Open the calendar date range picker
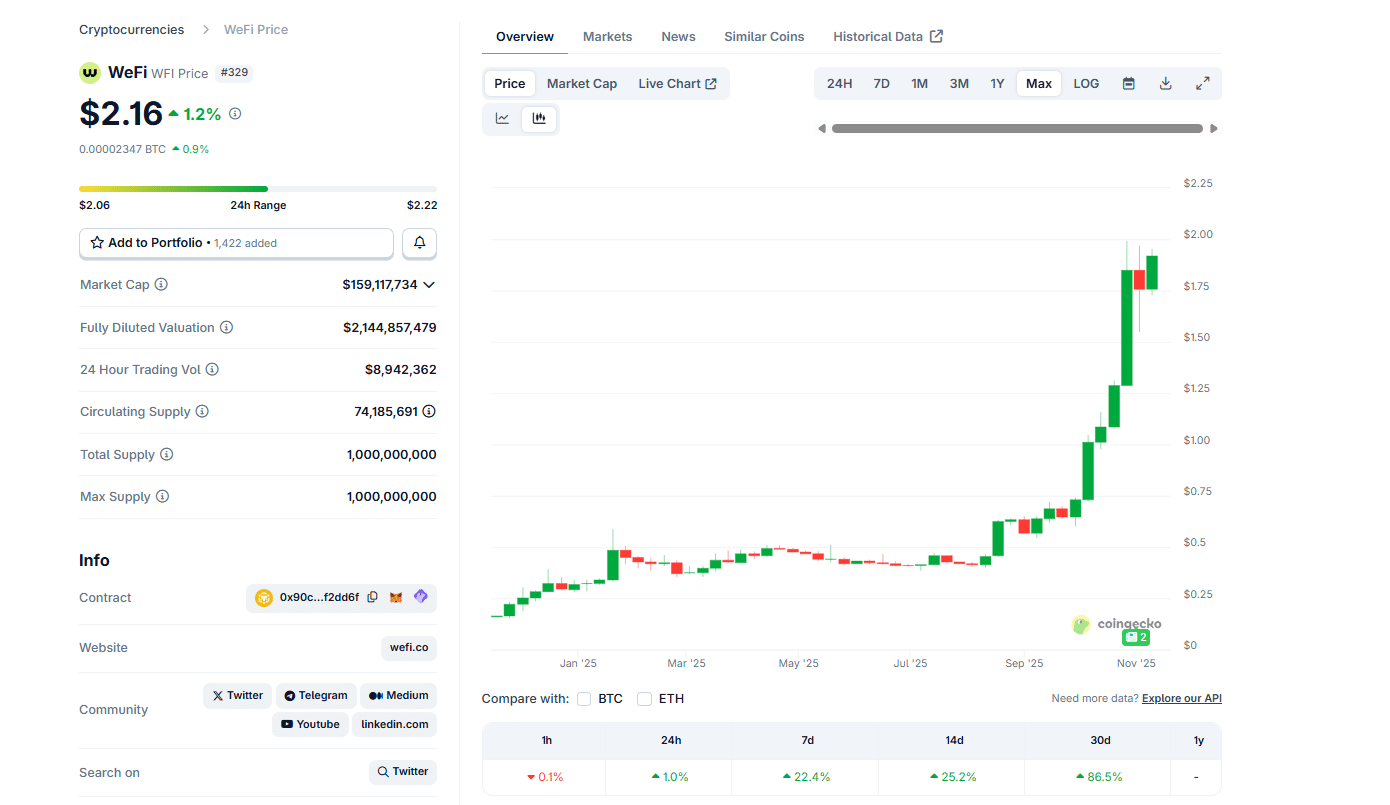 [1128, 84]
